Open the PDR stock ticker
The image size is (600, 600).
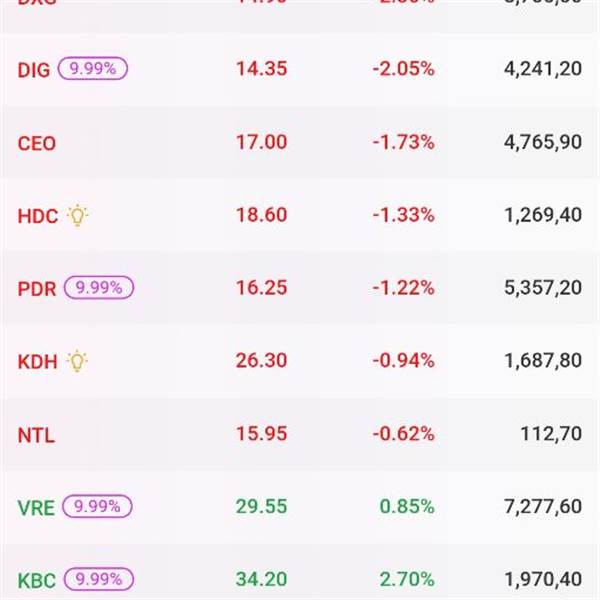point(37,289)
